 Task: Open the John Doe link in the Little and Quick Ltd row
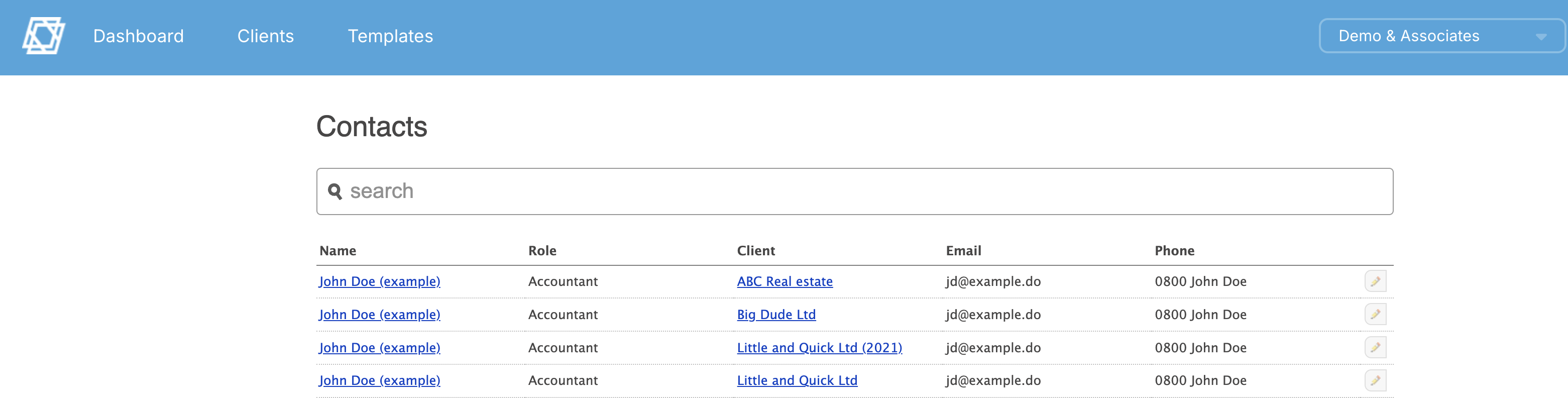tap(379, 380)
